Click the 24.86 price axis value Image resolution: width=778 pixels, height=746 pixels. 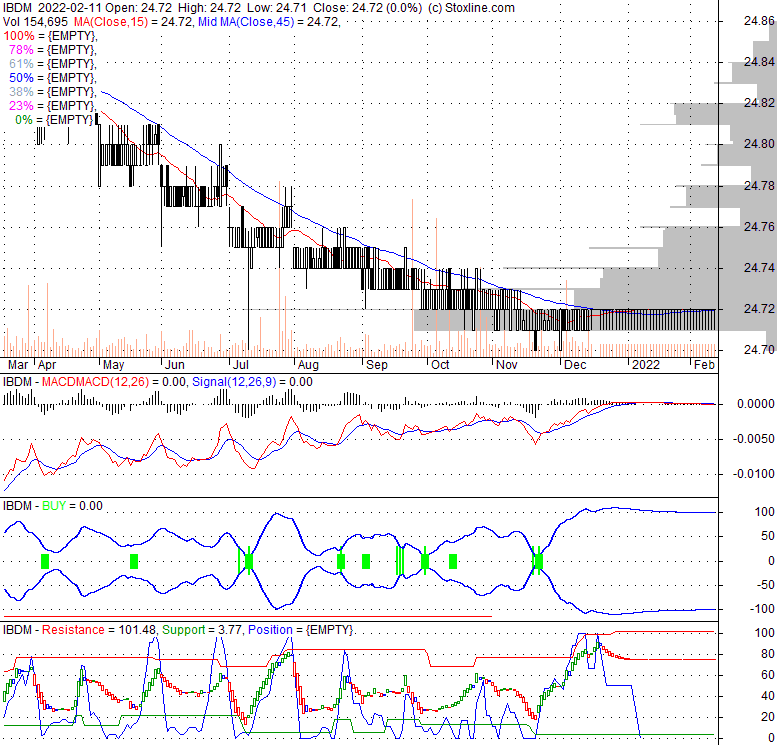(x=759, y=21)
